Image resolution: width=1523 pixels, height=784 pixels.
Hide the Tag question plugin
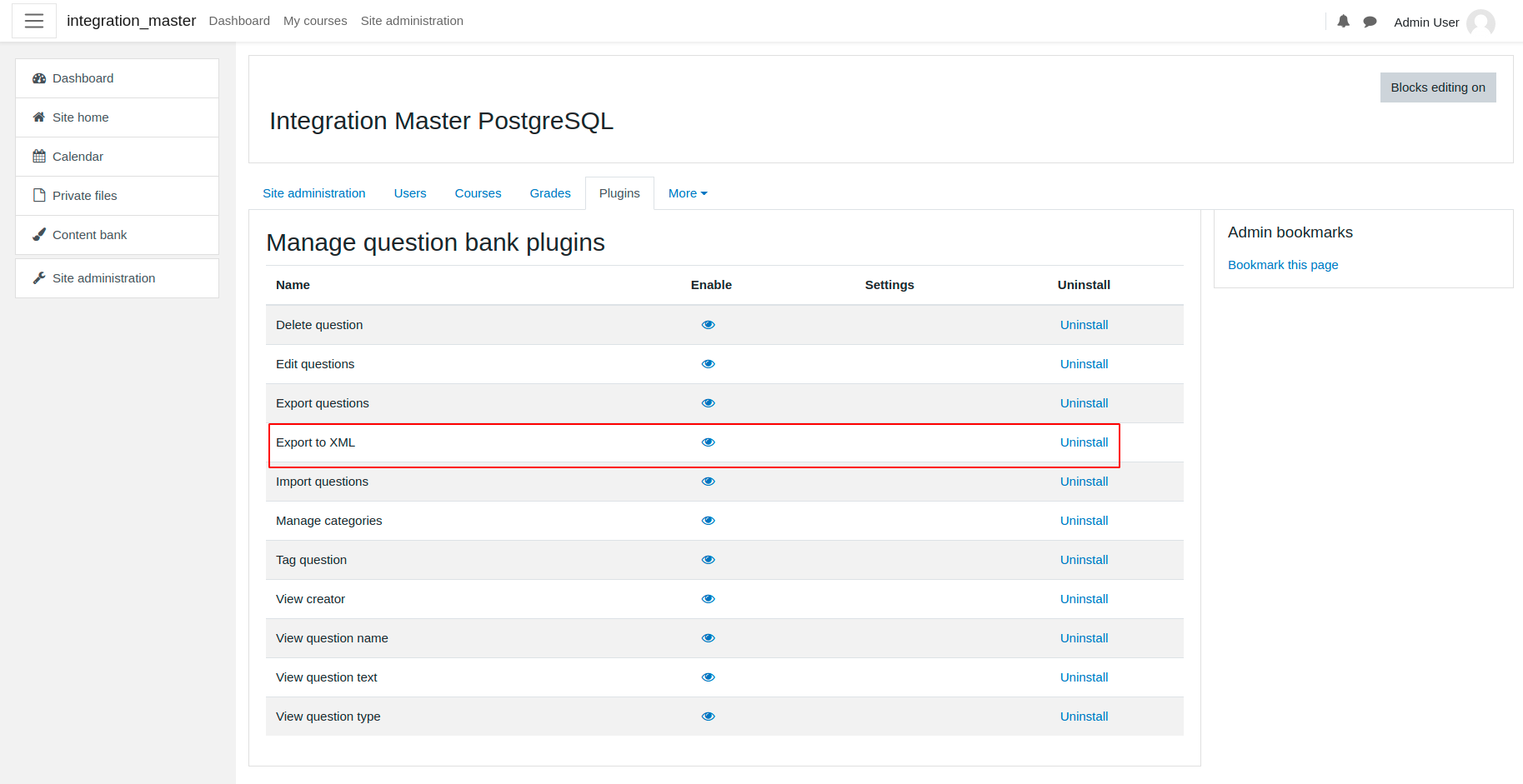click(x=709, y=560)
